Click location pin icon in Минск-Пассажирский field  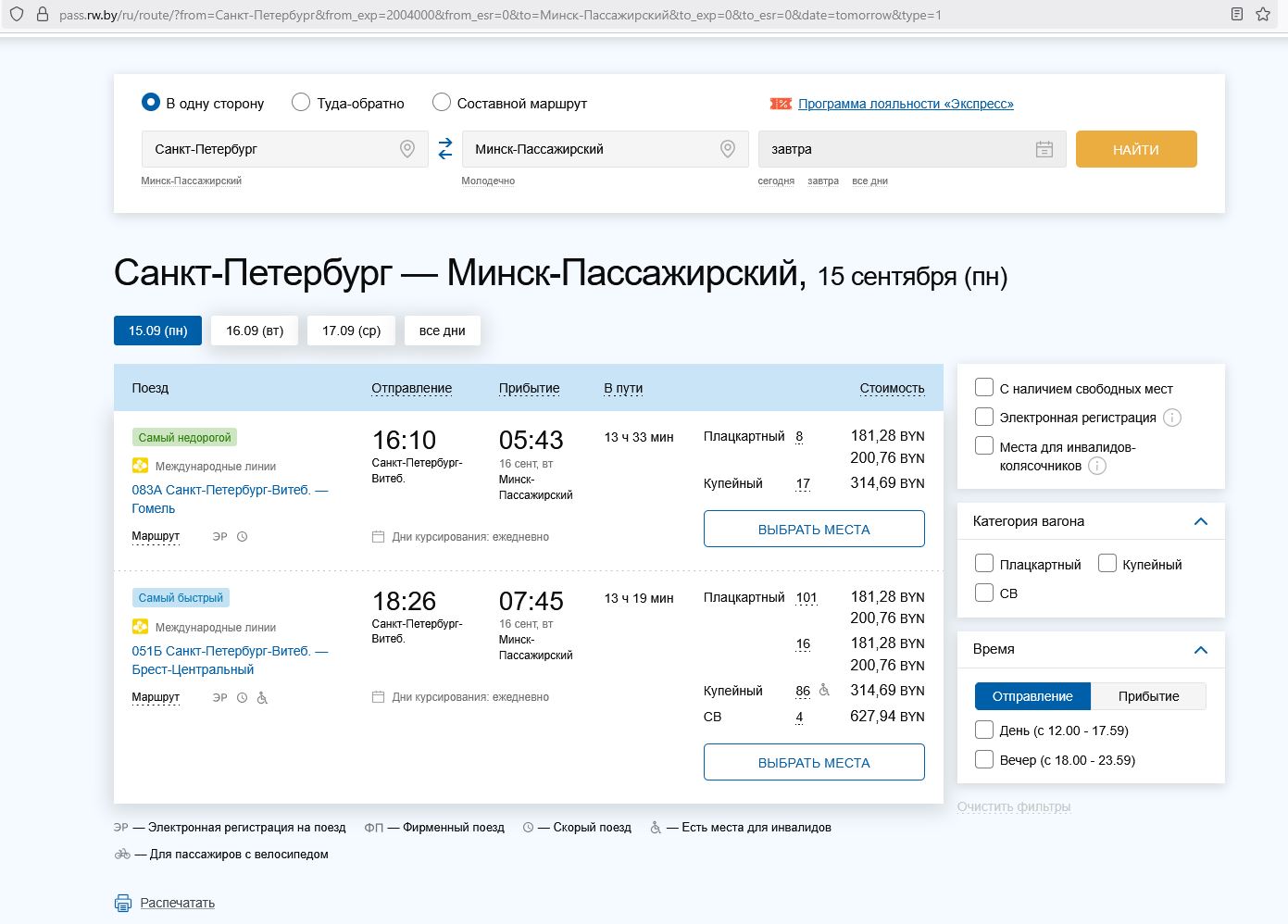click(x=728, y=149)
